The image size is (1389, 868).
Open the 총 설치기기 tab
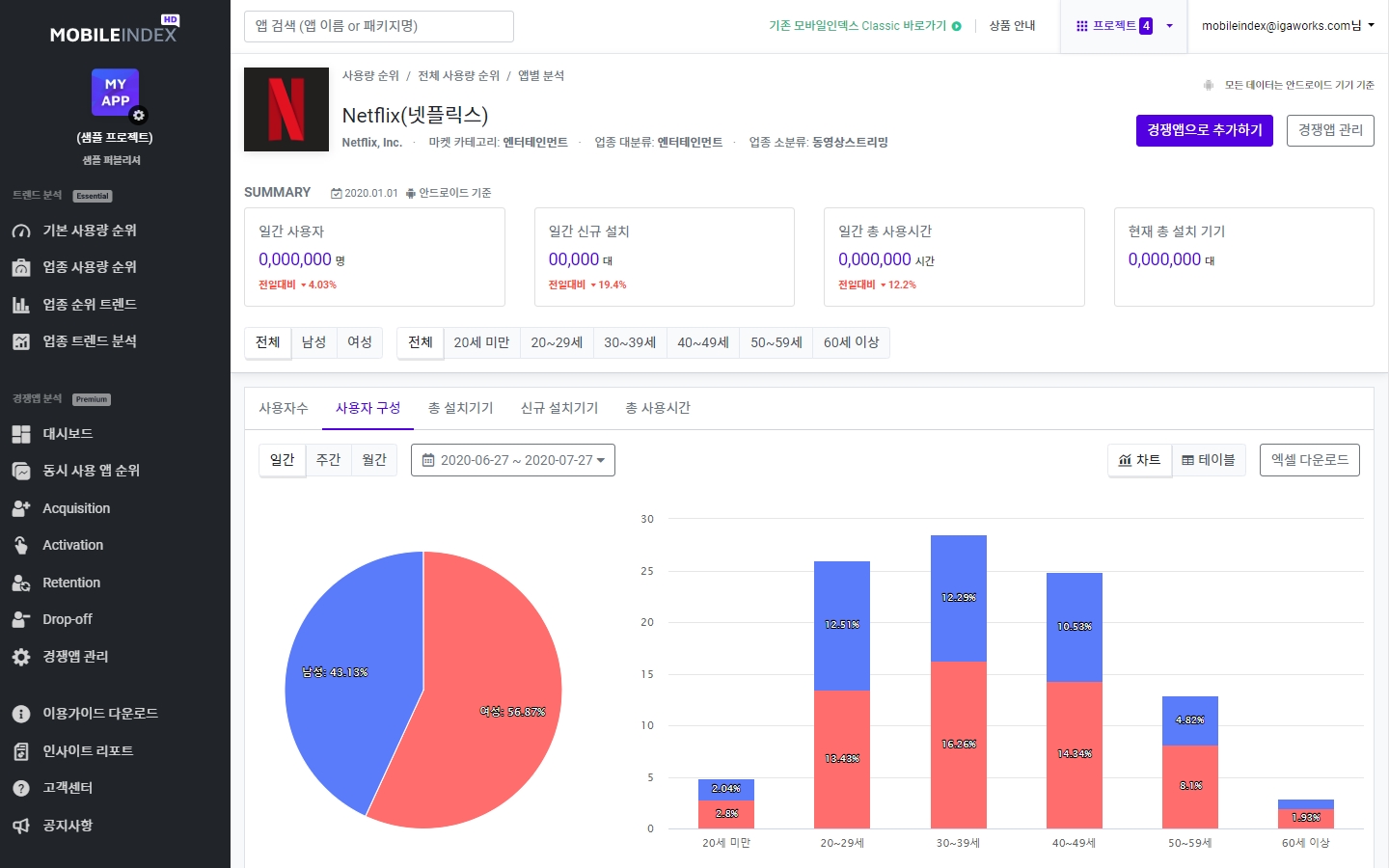(461, 408)
